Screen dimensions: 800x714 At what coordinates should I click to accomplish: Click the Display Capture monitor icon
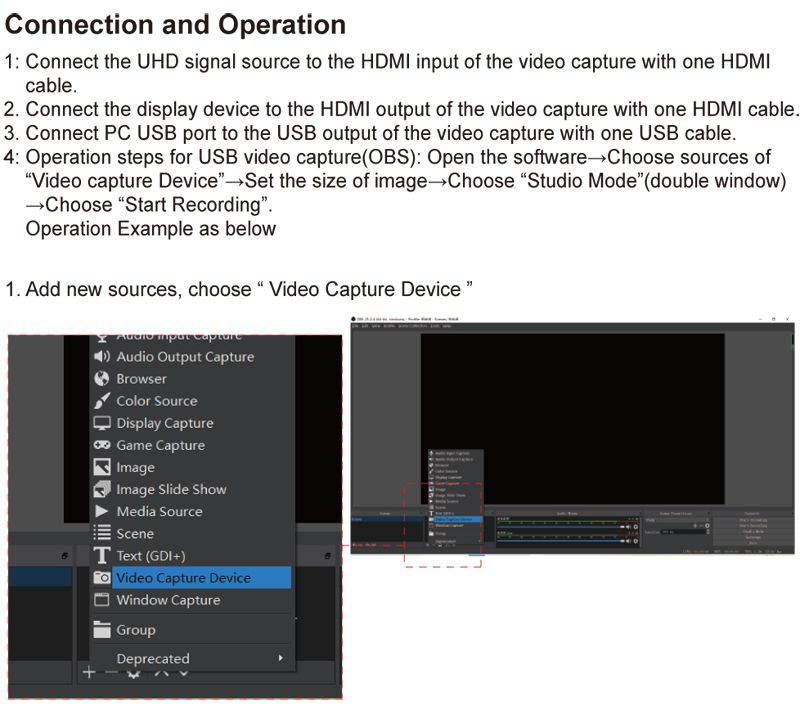coord(101,423)
